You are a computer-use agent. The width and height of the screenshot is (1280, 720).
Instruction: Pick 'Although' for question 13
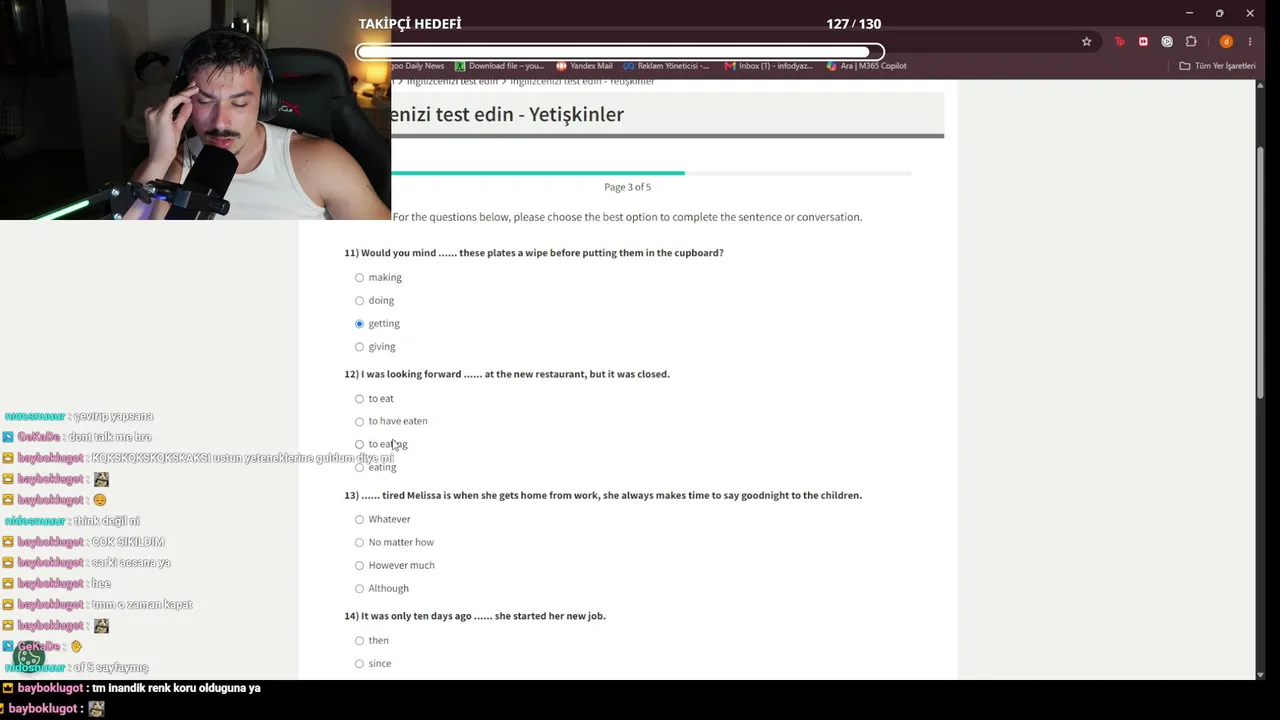(359, 589)
